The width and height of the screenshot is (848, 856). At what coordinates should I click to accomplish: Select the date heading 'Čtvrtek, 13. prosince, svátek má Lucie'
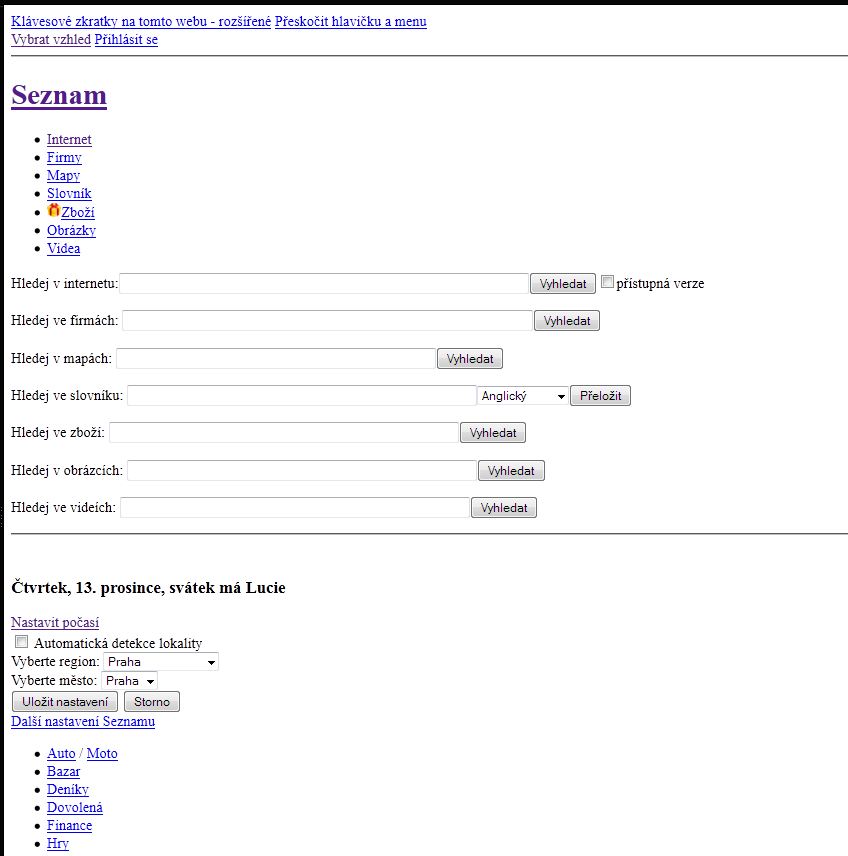148,587
